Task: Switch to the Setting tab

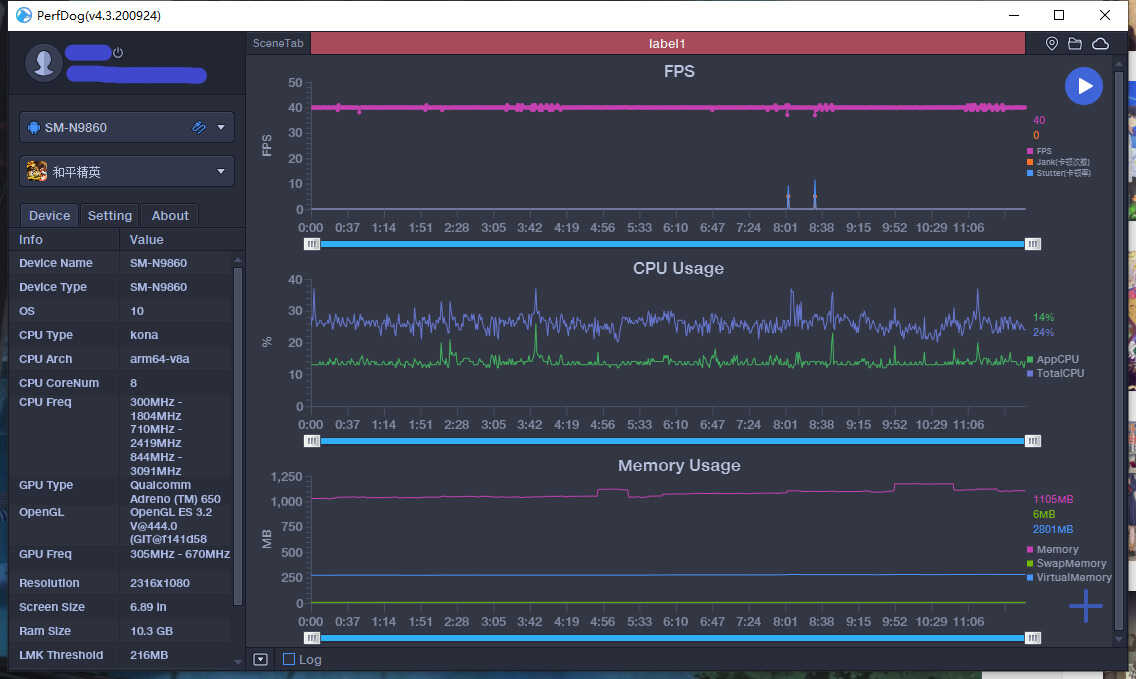Action: [110, 215]
